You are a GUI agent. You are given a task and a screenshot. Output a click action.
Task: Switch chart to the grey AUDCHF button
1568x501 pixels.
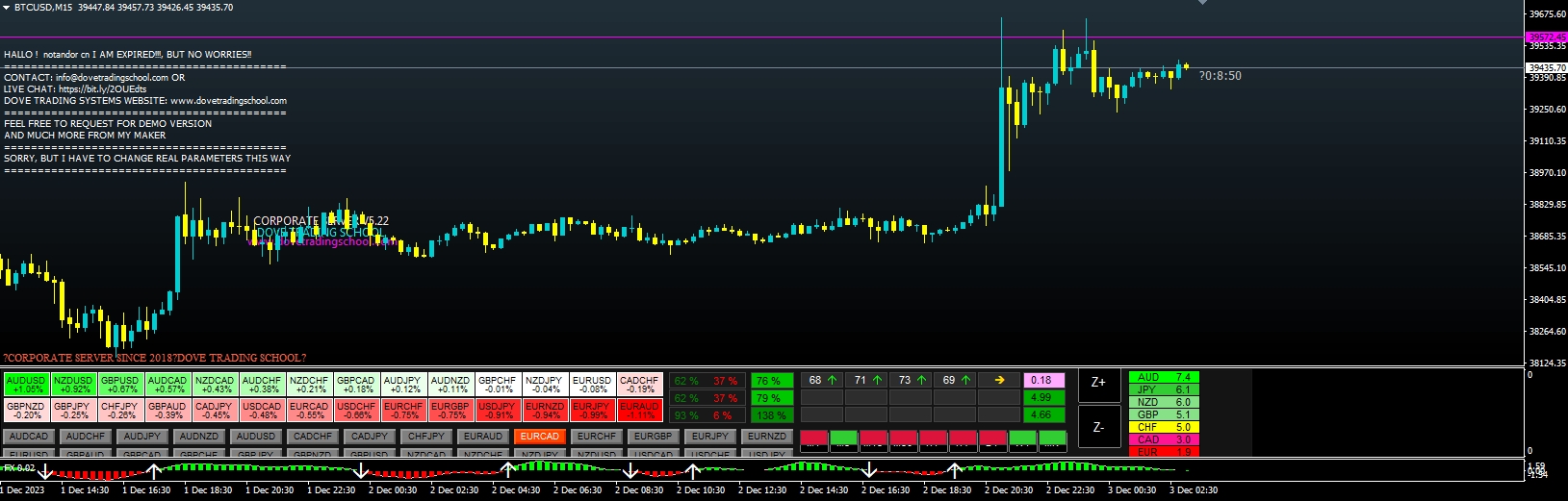86,437
